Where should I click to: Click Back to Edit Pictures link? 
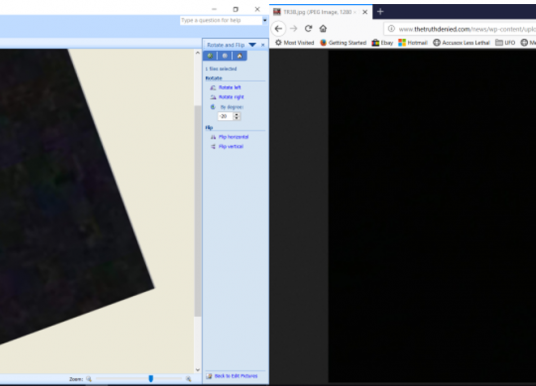tap(236, 376)
